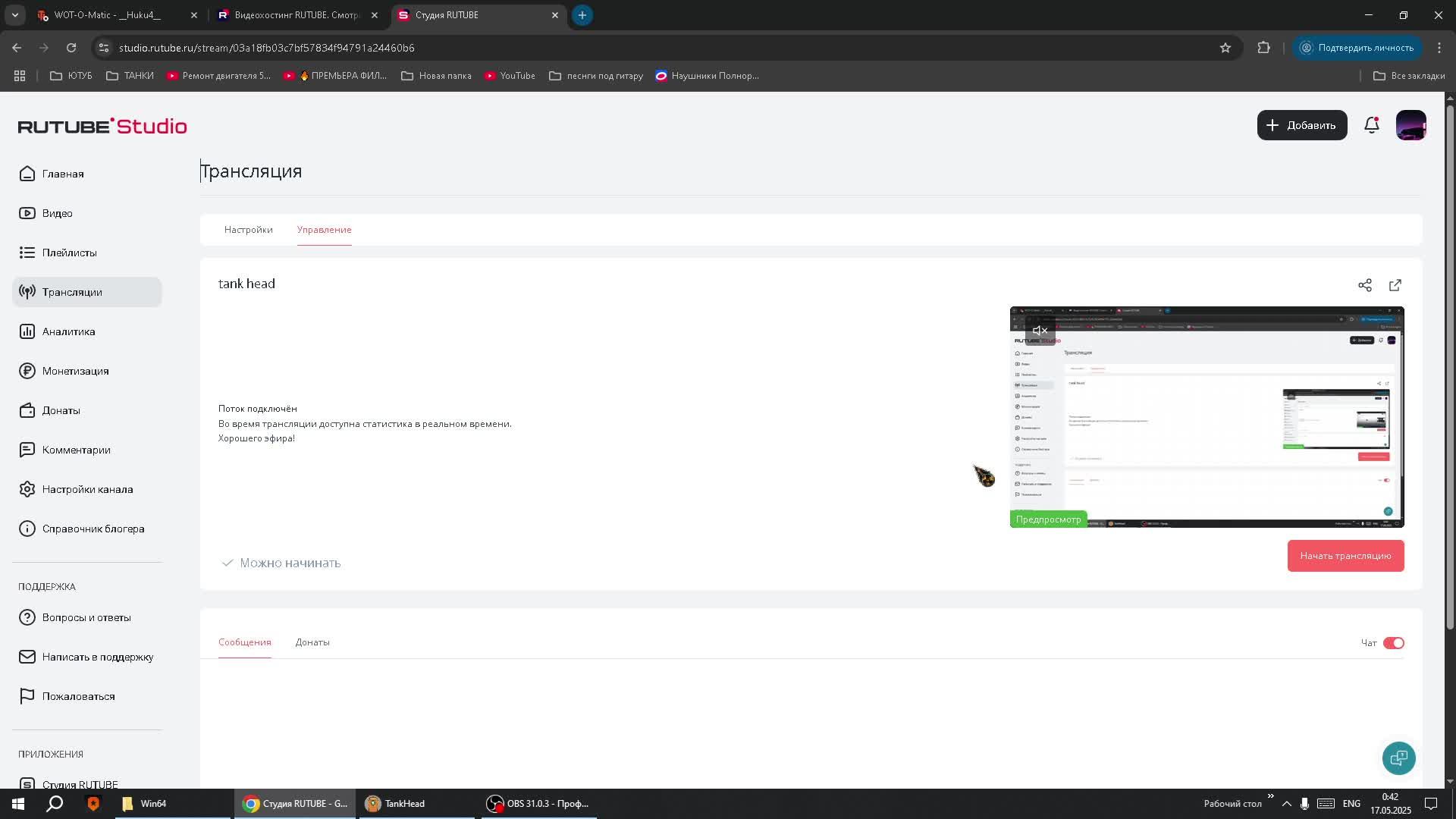
Task: Open the Главная sidebar item
Action: point(86,174)
